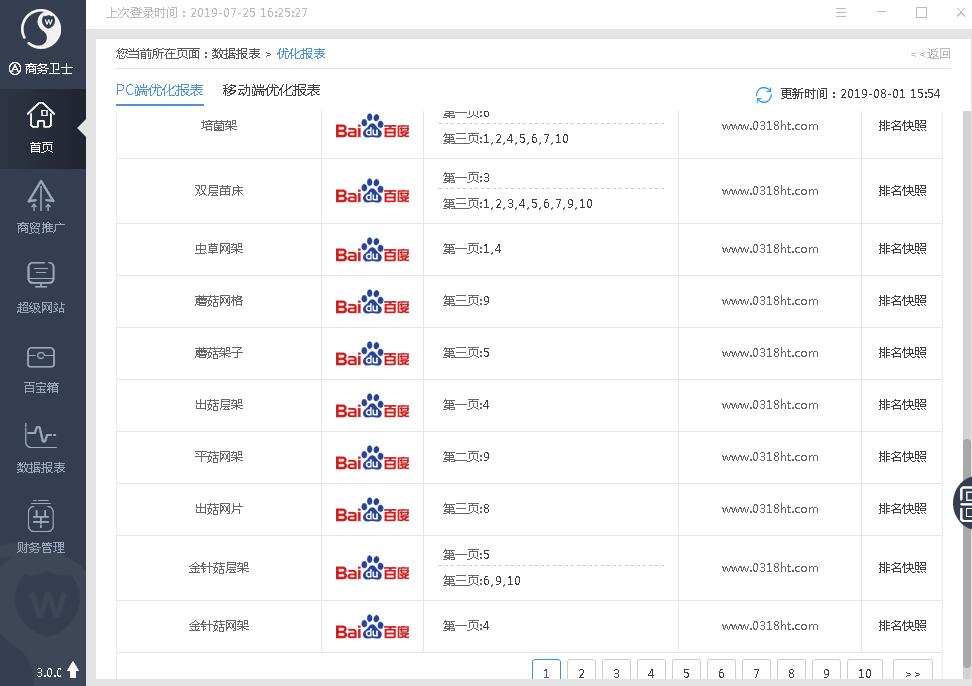Jump to page 10 in pagination
972x686 pixels.
(x=864, y=673)
